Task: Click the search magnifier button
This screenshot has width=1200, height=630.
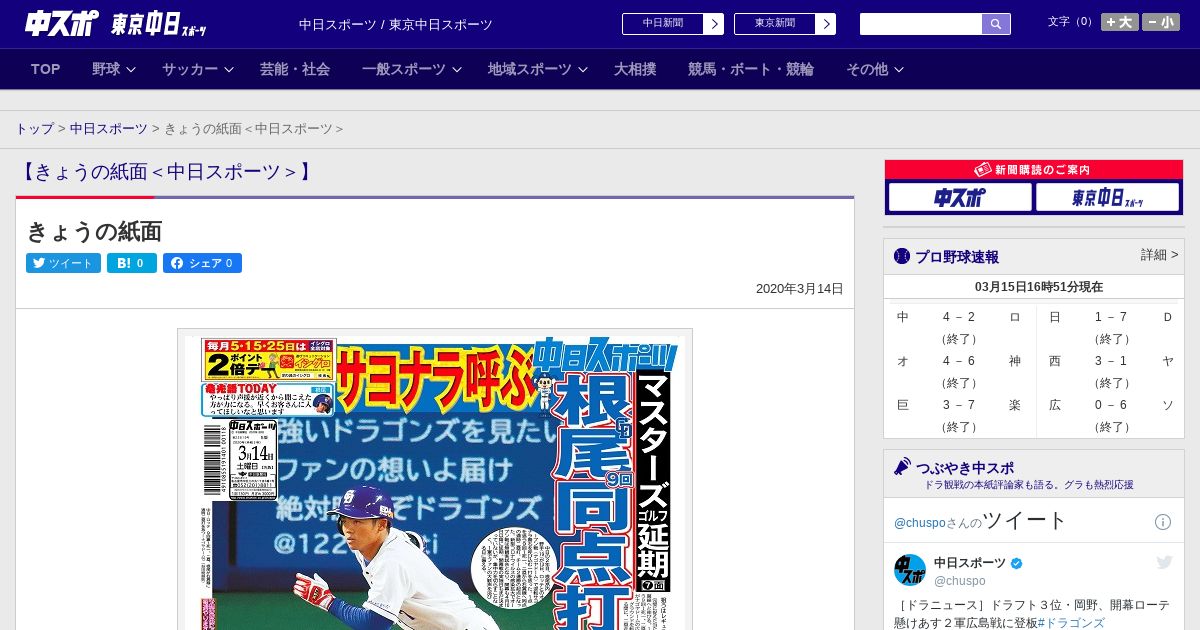Action: 996,24
